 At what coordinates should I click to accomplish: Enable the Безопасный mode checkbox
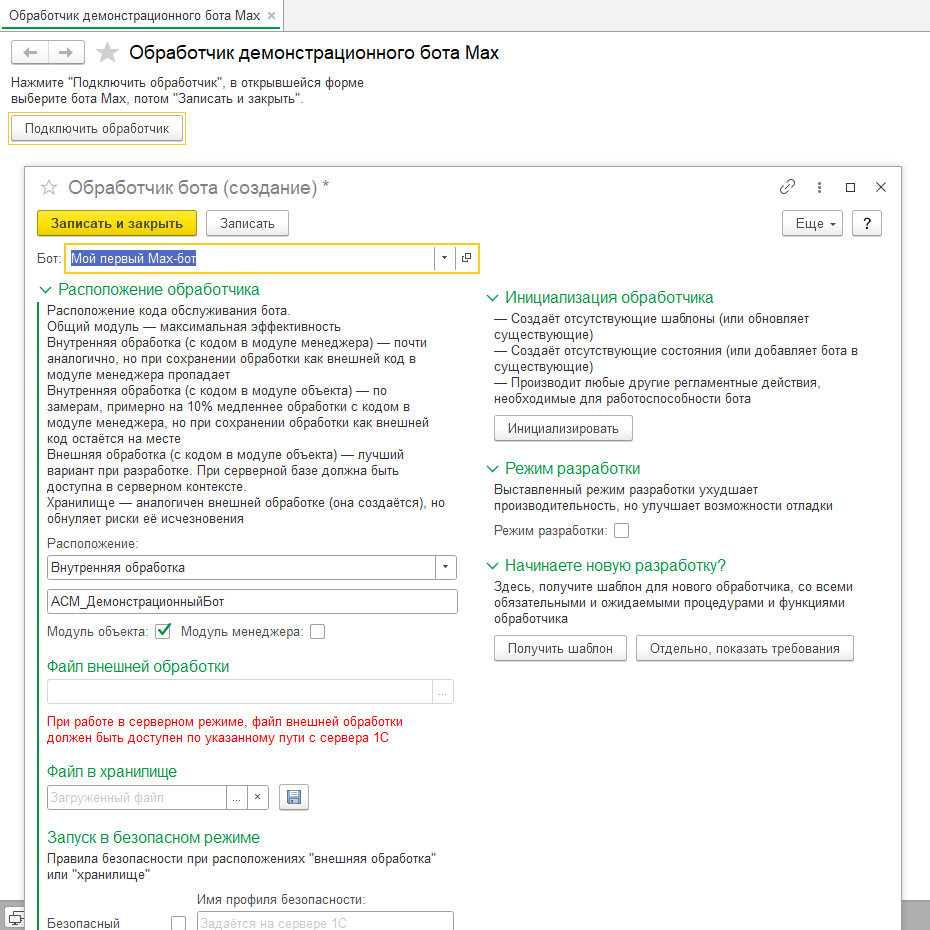[178, 923]
